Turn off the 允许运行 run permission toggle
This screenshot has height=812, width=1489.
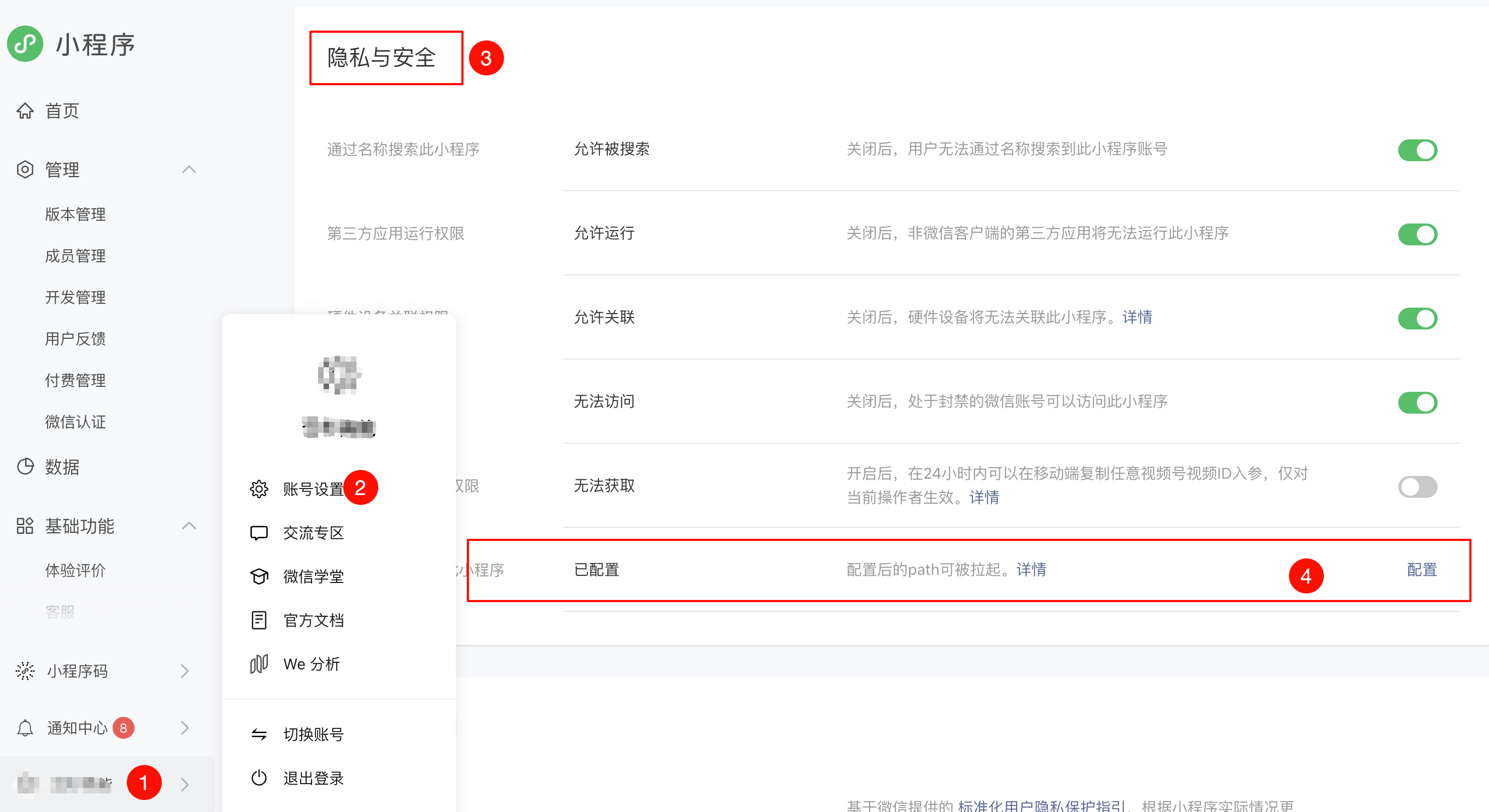(x=1417, y=234)
